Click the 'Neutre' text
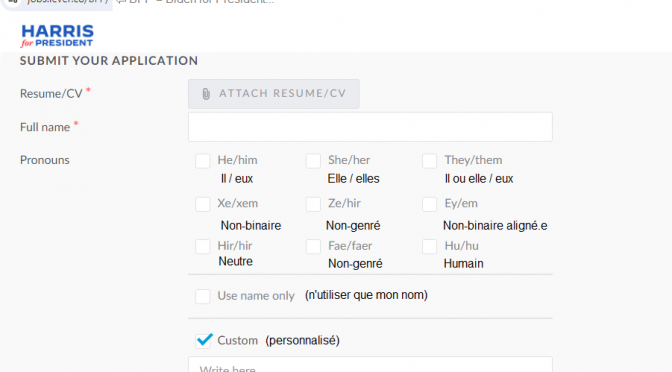 tap(235, 261)
